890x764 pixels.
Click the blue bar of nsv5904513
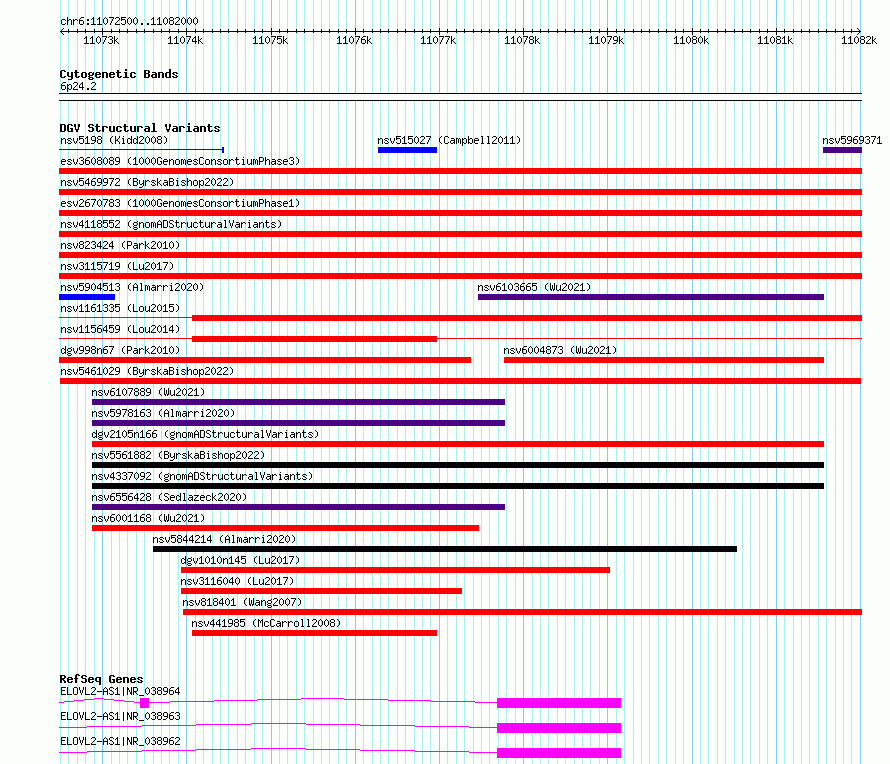coord(87,297)
